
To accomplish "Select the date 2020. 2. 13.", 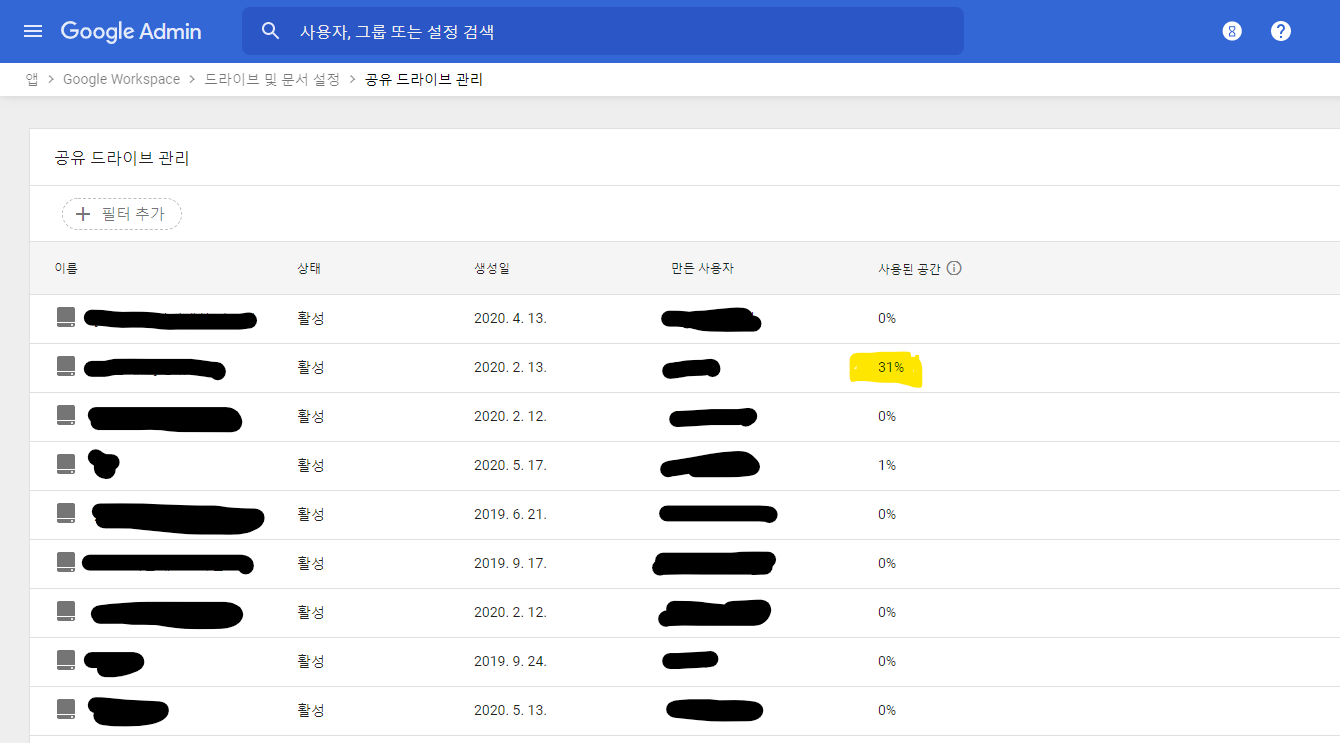I will [x=510, y=367].
